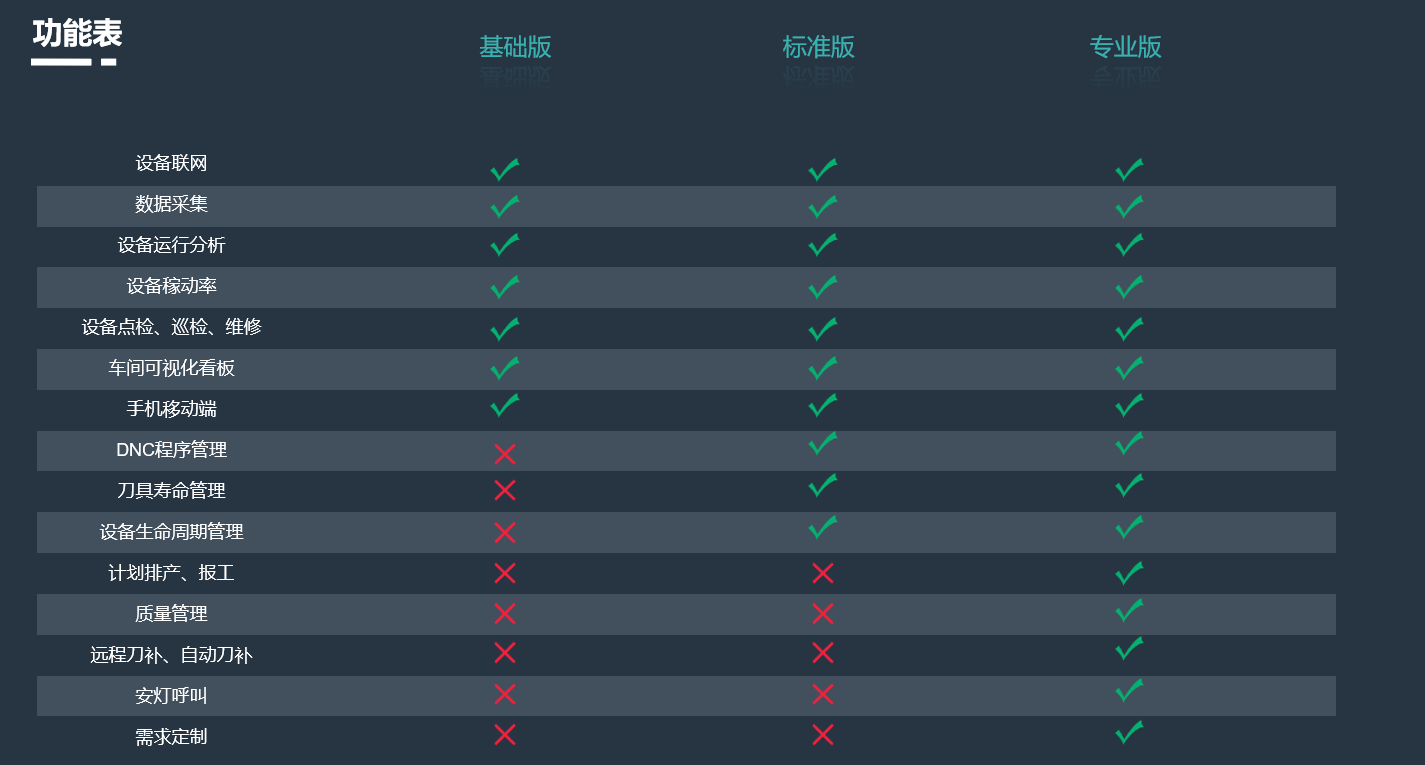Click the 手机移动端 feature label
This screenshot has height=765, width=1425.
(172, 409)
